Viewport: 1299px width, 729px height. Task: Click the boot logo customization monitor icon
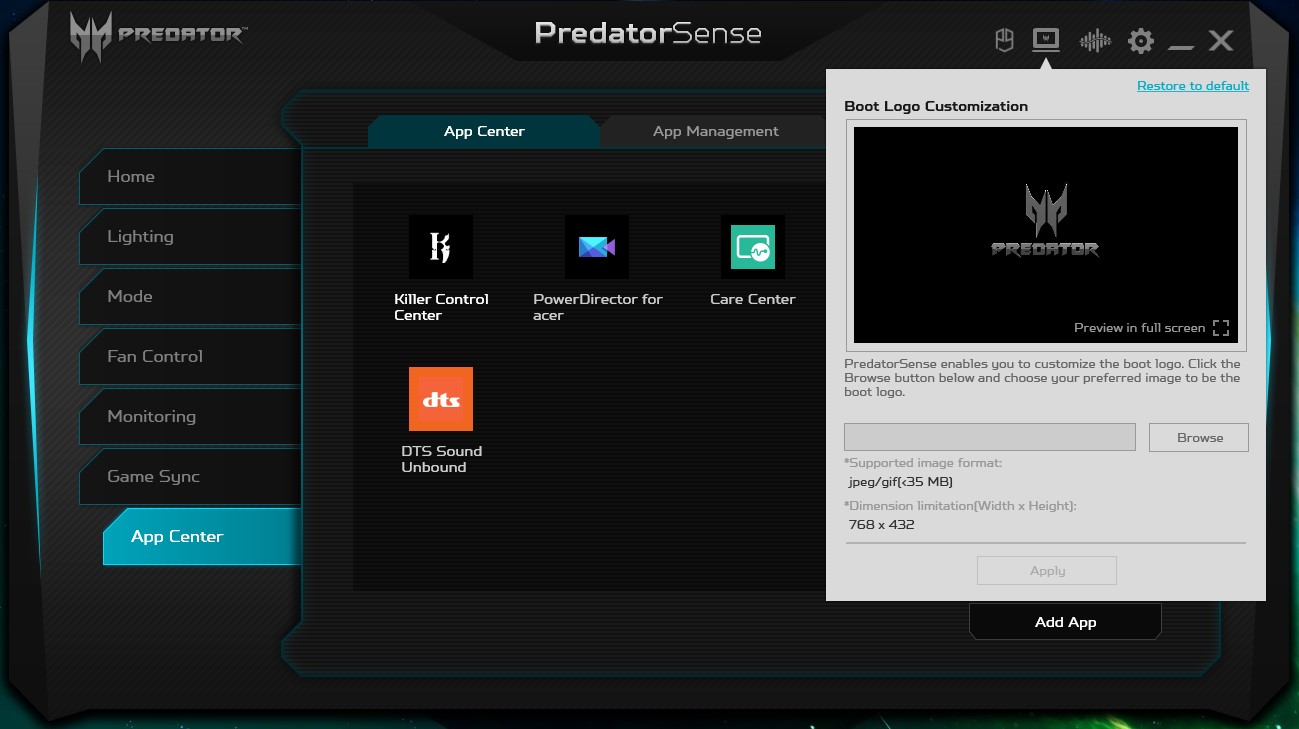pyautogui.click(x=1046, y=40)
